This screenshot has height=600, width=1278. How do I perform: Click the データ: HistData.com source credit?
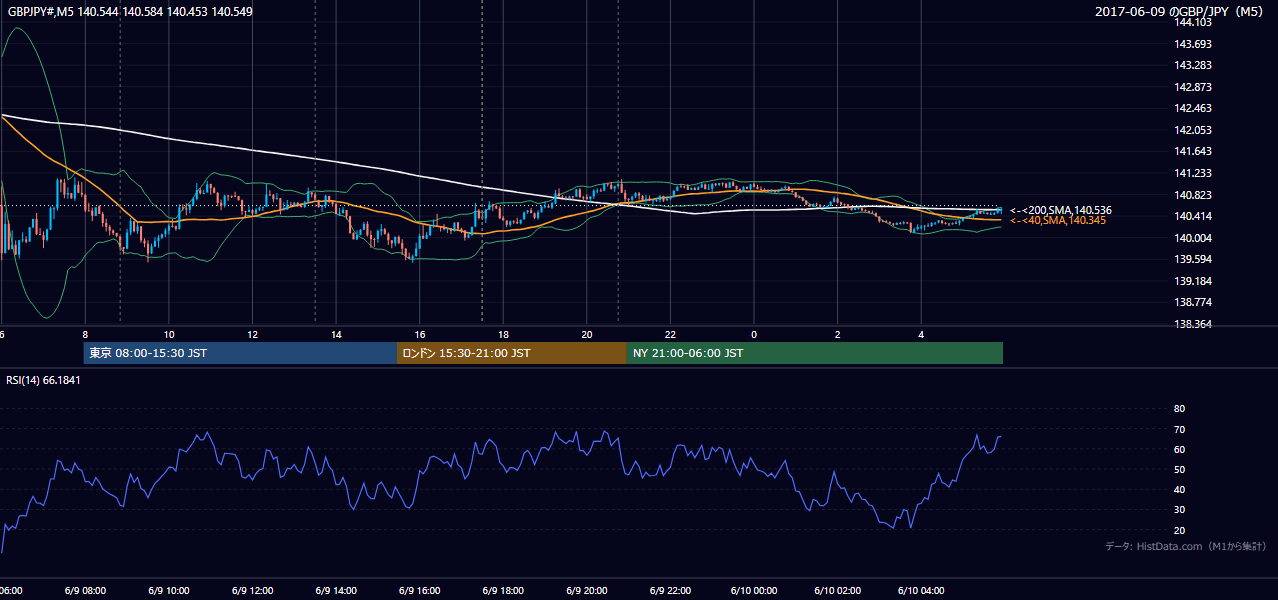pyautogui.click(x=1185, y=547)
